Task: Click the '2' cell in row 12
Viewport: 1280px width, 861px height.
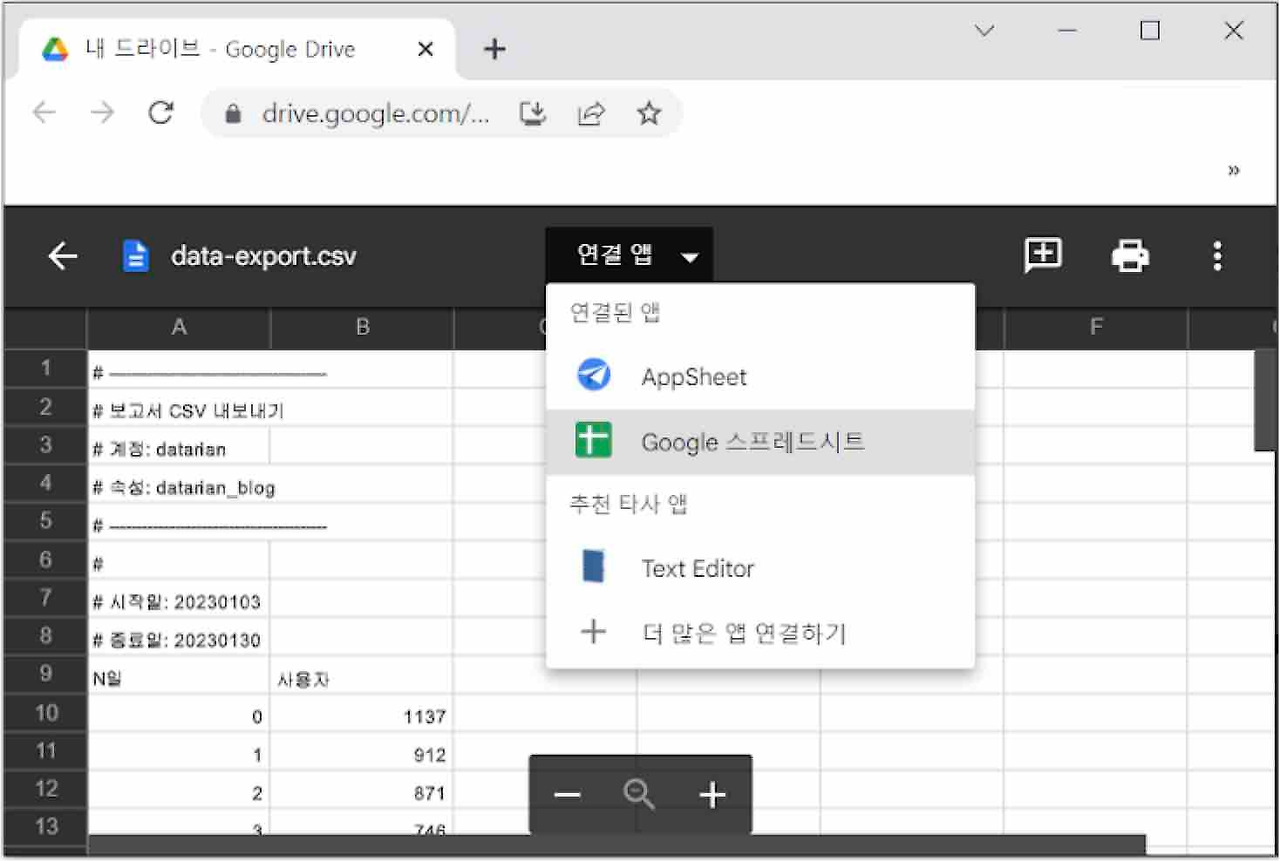Action: (x=179, y=788)
